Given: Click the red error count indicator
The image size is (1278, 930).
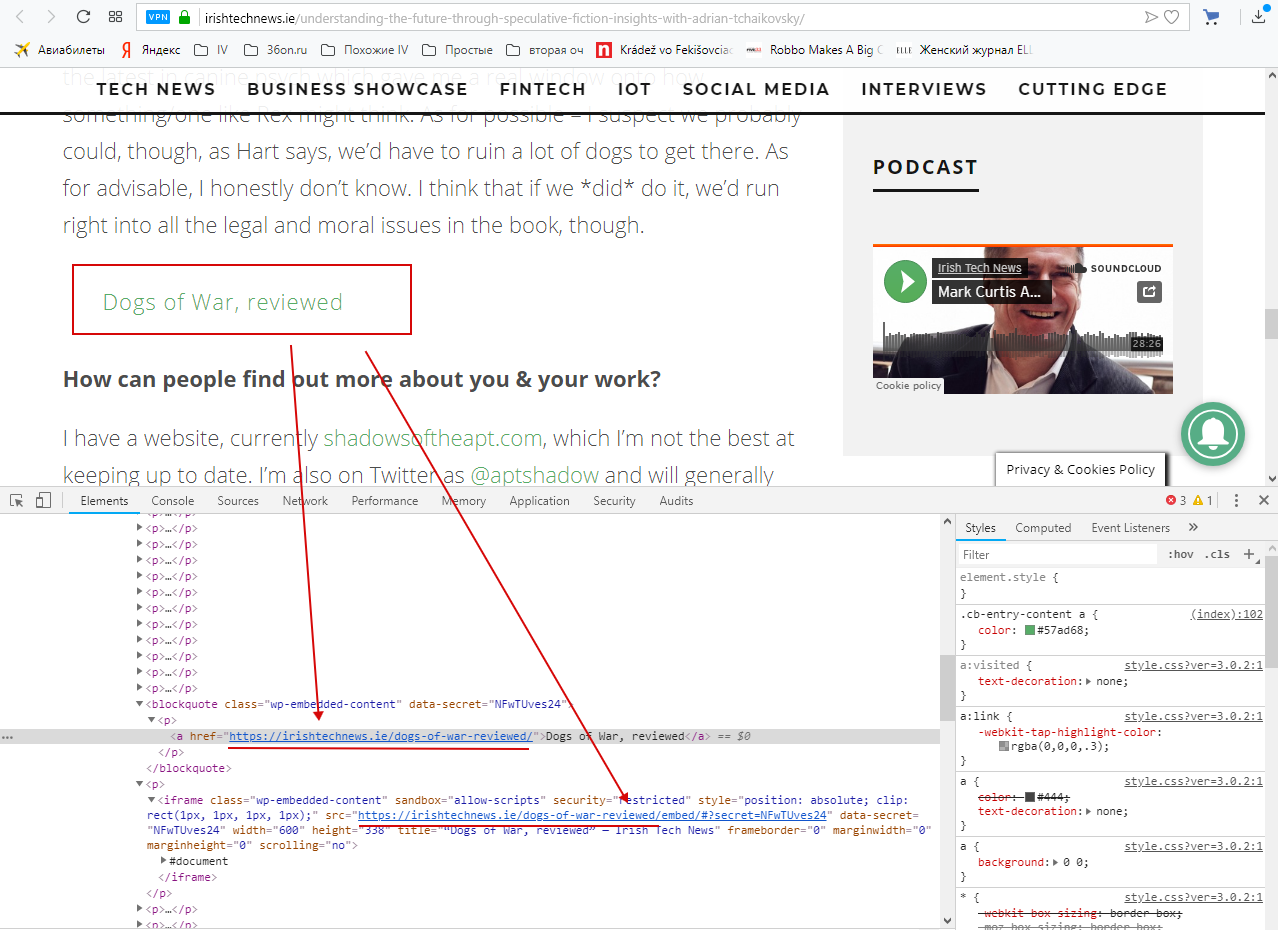Looking at the screenshot, I should click(x=1175, y=501).
